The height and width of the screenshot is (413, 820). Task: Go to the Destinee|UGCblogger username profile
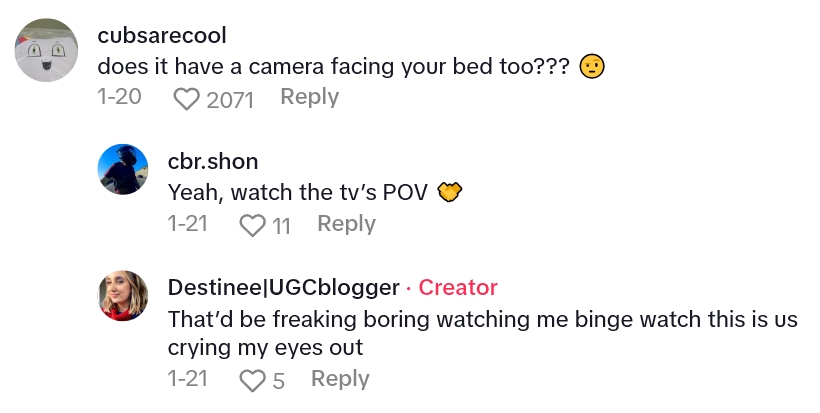284,288
